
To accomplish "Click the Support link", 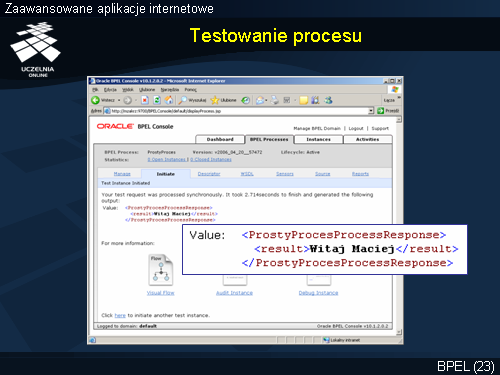I will [x=380, y=128].
